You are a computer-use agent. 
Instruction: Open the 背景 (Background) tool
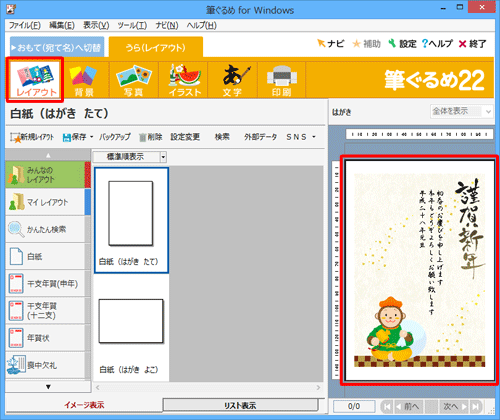pos(83,80)
